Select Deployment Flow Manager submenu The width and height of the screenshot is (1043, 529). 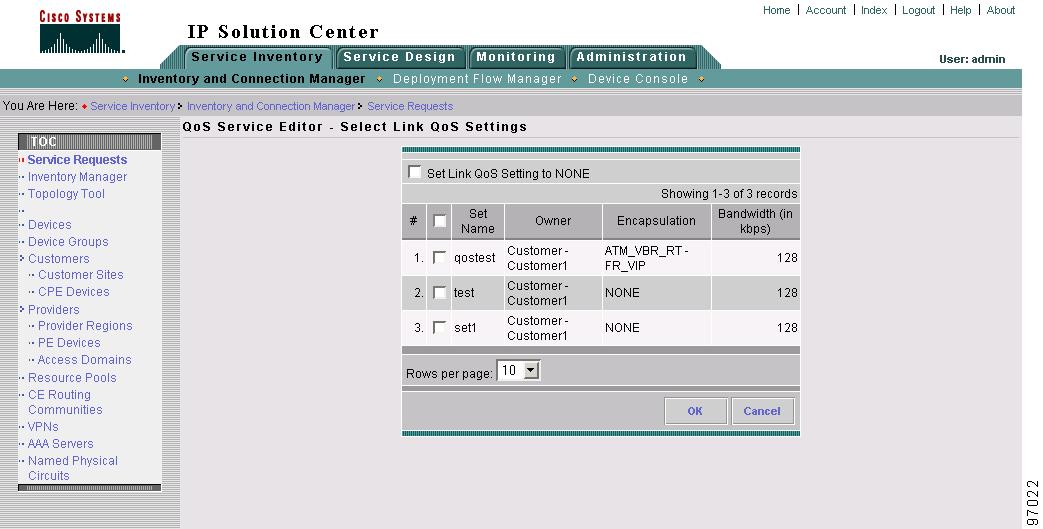[478, 79]
